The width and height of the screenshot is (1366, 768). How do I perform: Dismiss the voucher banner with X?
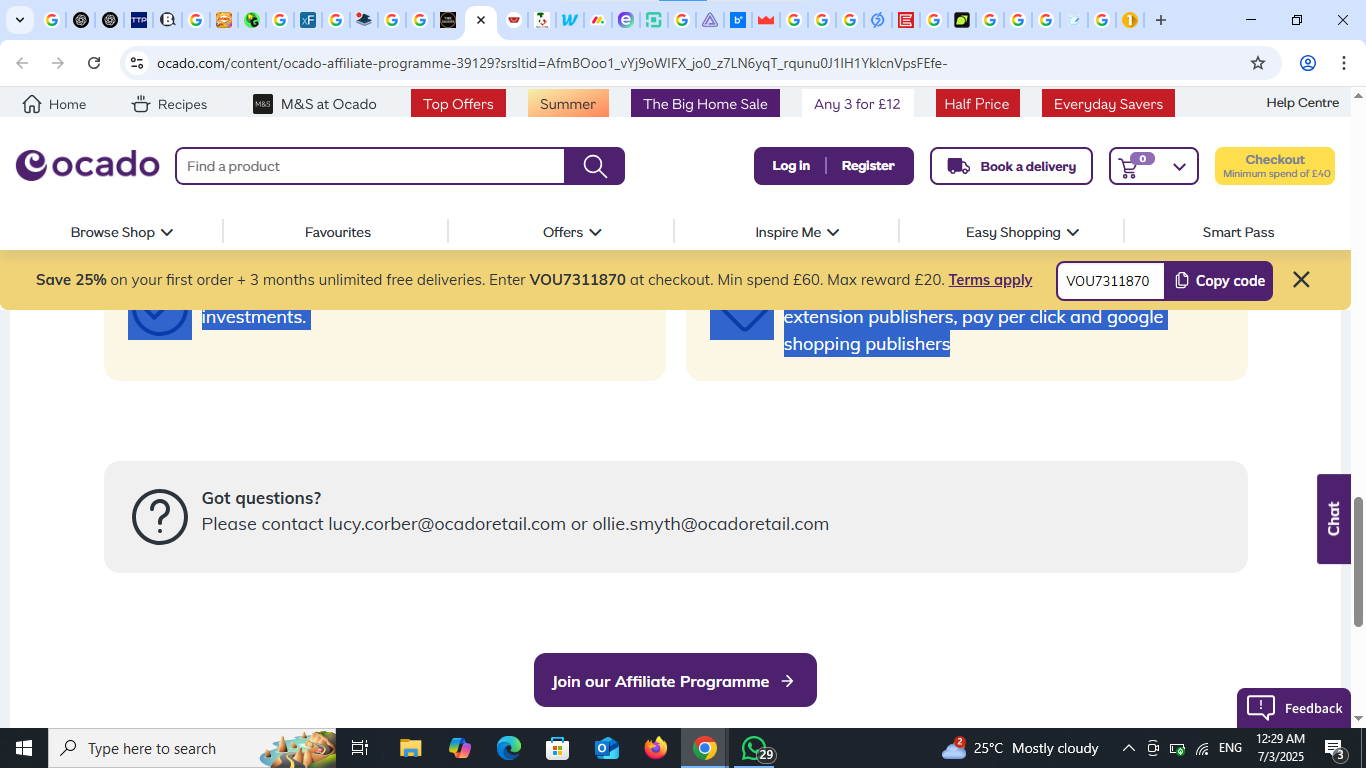pyautogui.click(x=1301, y=280)
